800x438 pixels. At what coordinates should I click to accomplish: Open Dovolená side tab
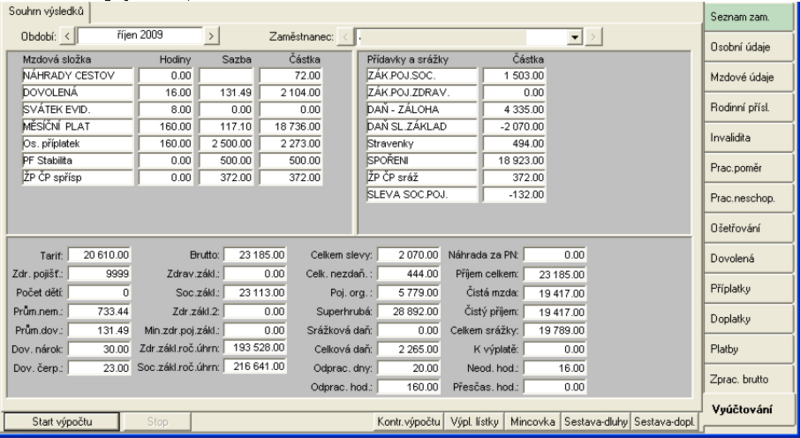(749, 258)
